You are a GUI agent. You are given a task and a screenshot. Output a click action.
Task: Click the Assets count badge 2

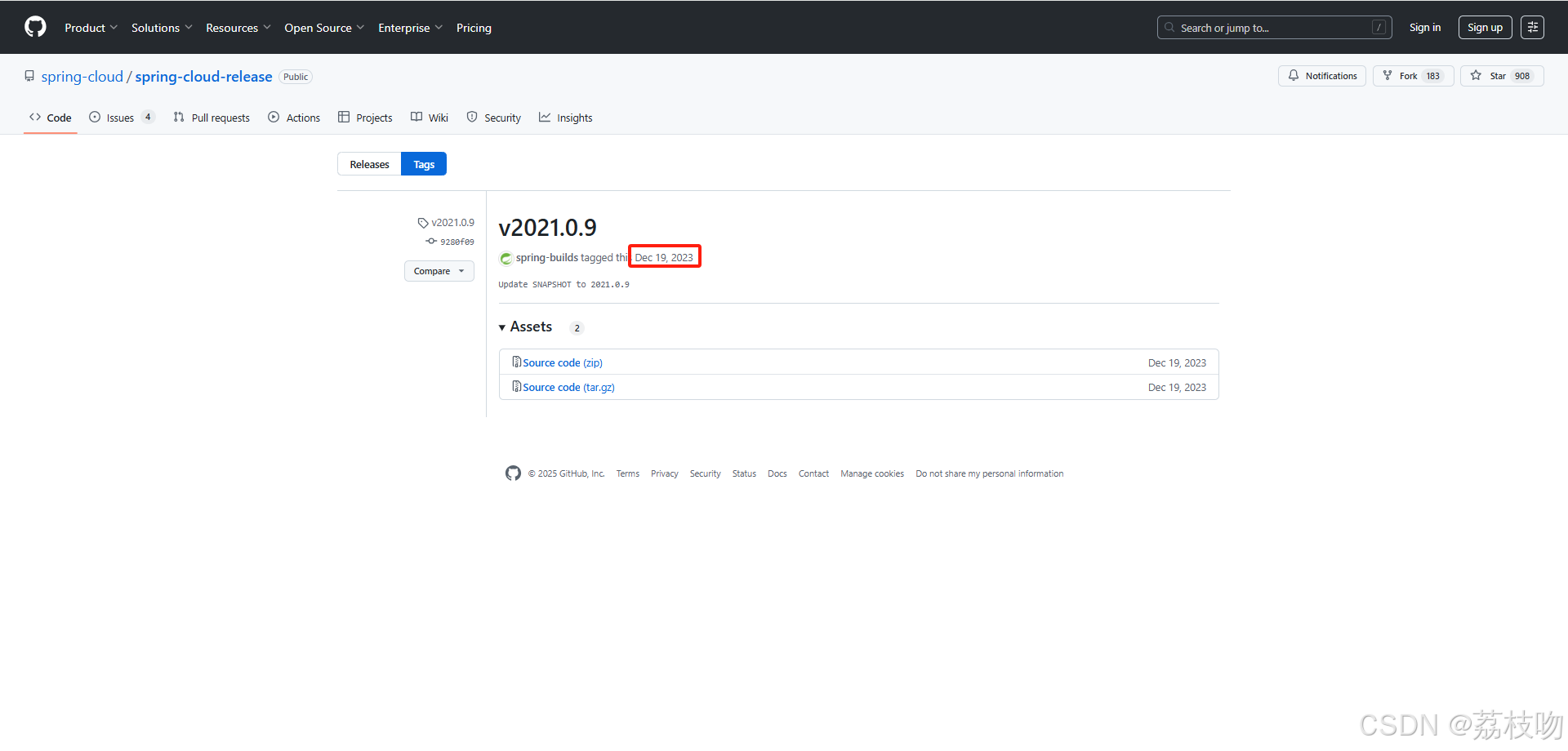point(577,328)
